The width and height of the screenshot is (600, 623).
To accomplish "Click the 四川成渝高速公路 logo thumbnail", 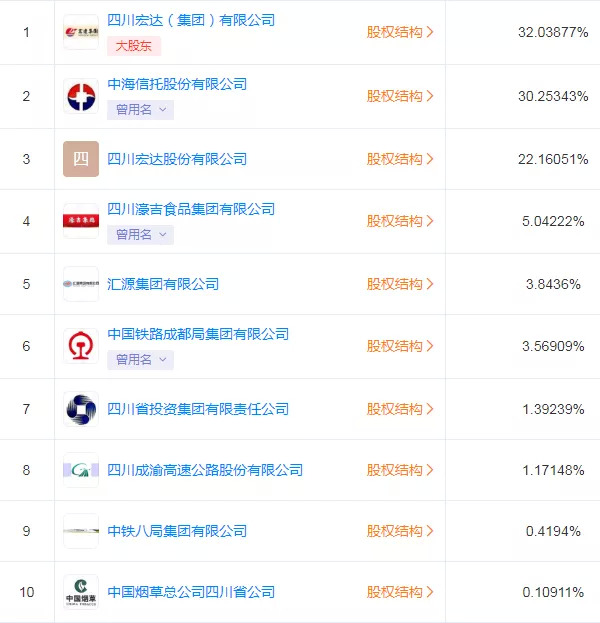I will (x=81, y=470).
